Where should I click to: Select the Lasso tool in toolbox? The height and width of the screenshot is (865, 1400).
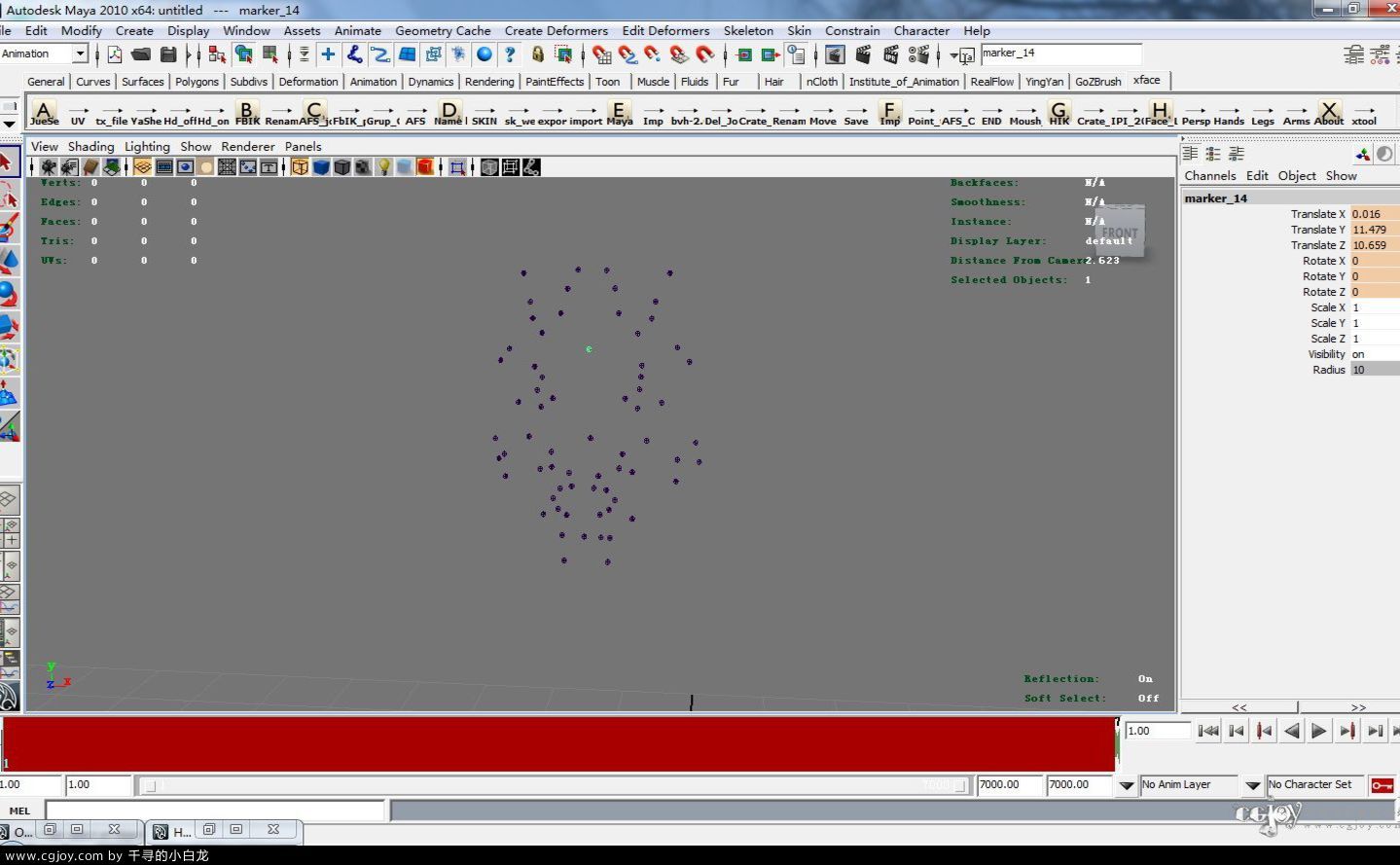(9, 196)
